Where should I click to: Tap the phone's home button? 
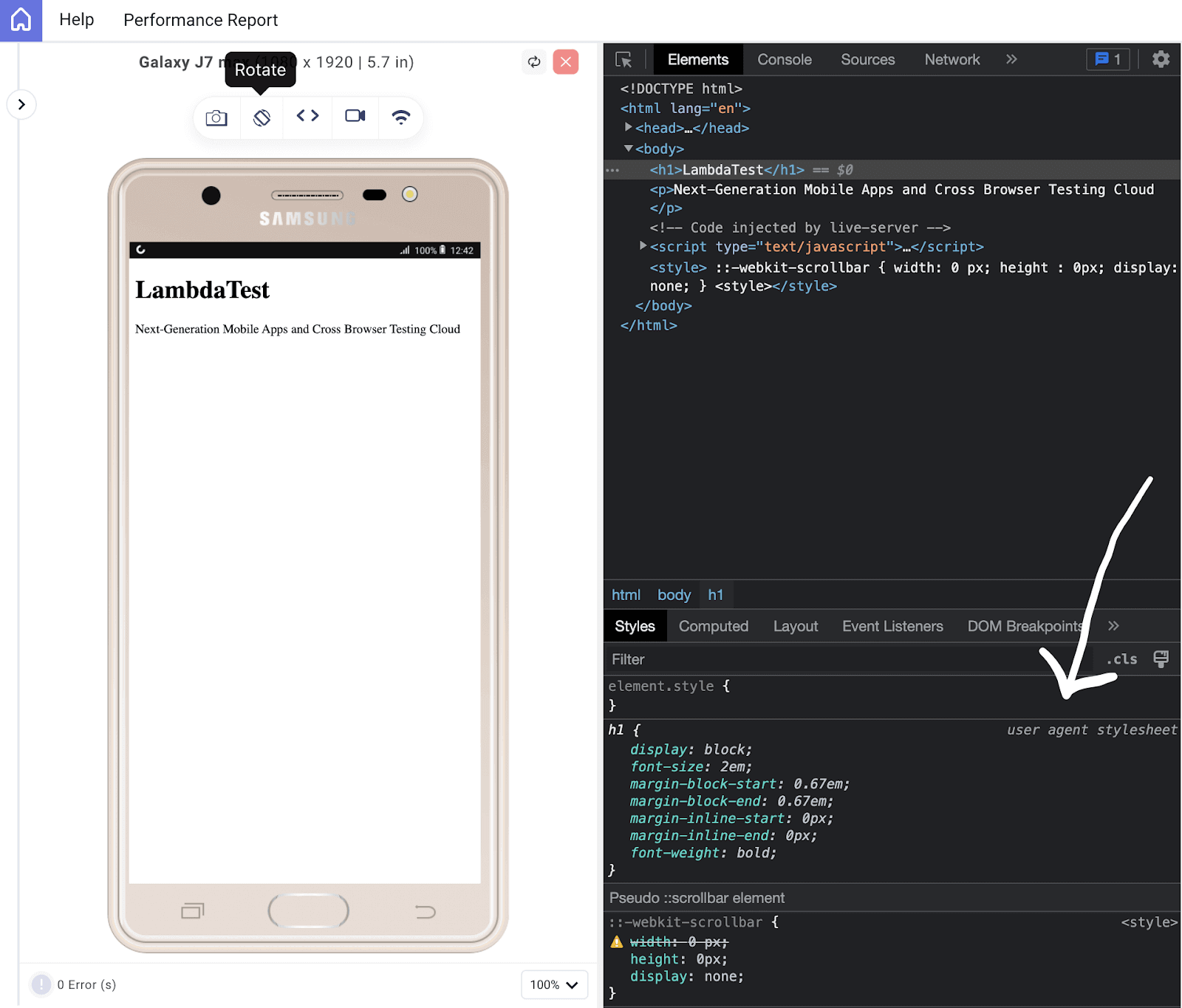pos(308,910)
